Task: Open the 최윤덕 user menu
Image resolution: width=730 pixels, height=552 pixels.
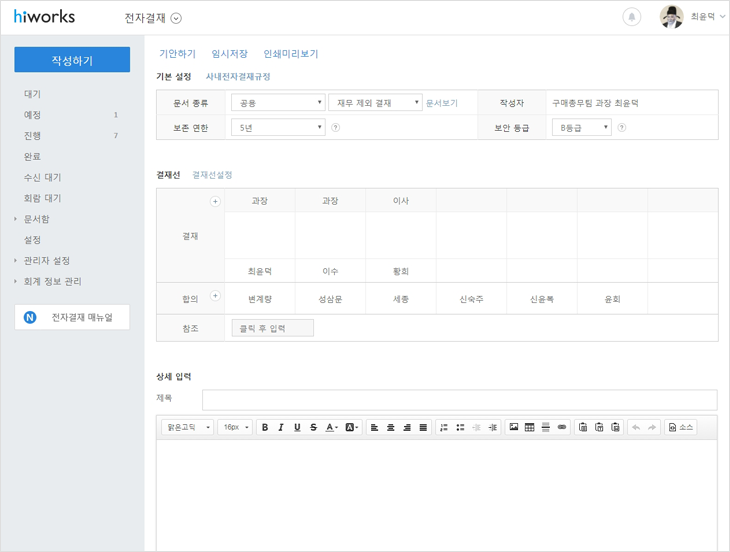Action: click(708, 17)
